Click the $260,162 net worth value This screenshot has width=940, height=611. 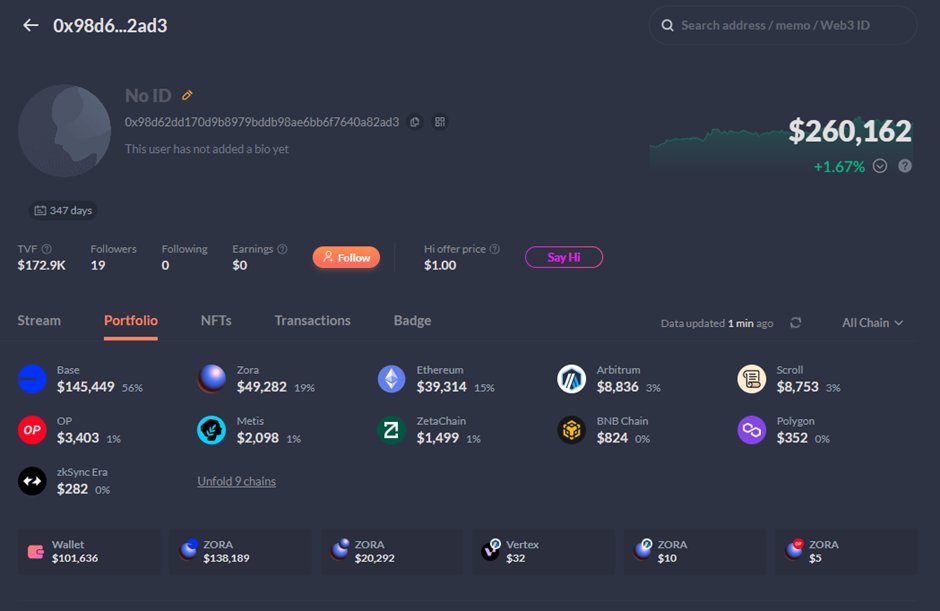[850, 131]
